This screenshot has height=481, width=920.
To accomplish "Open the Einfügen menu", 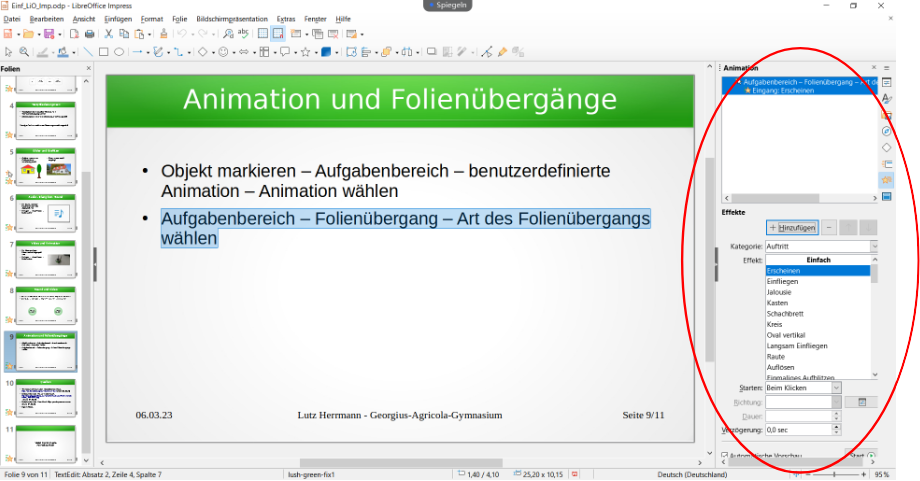I will pos(118,19).
